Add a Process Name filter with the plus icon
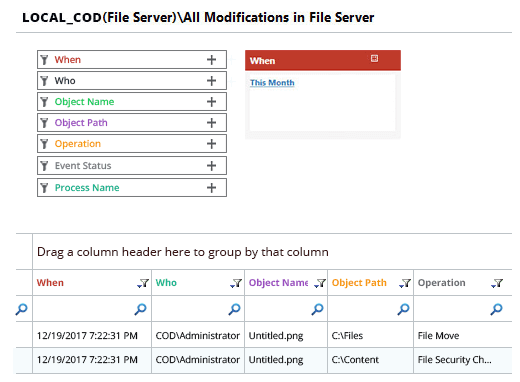The width and height of the screenshot is (520, 382). (211, 188)
